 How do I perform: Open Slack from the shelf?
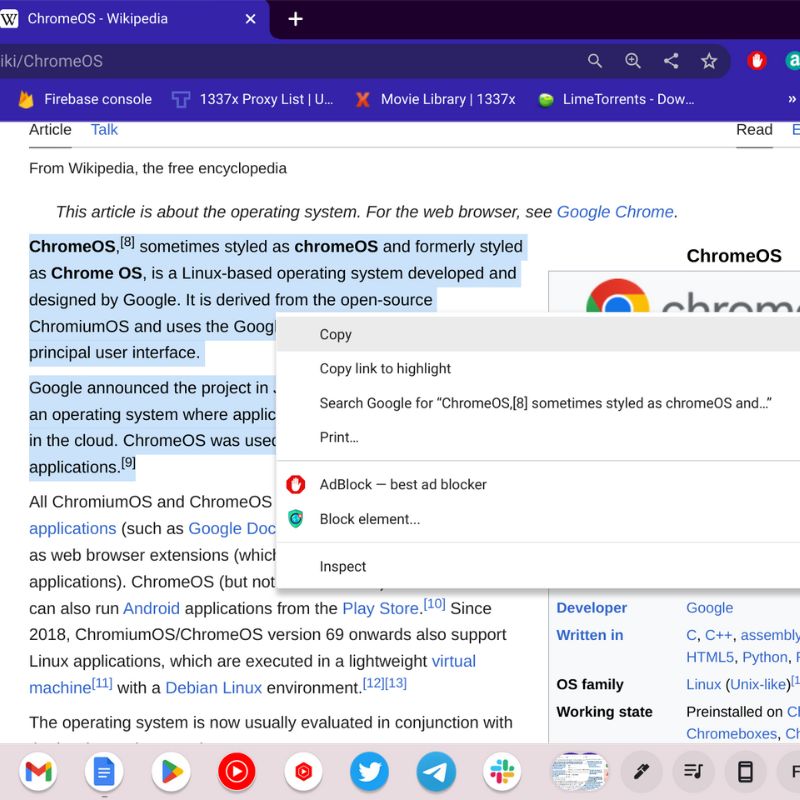tap(502, 771)
